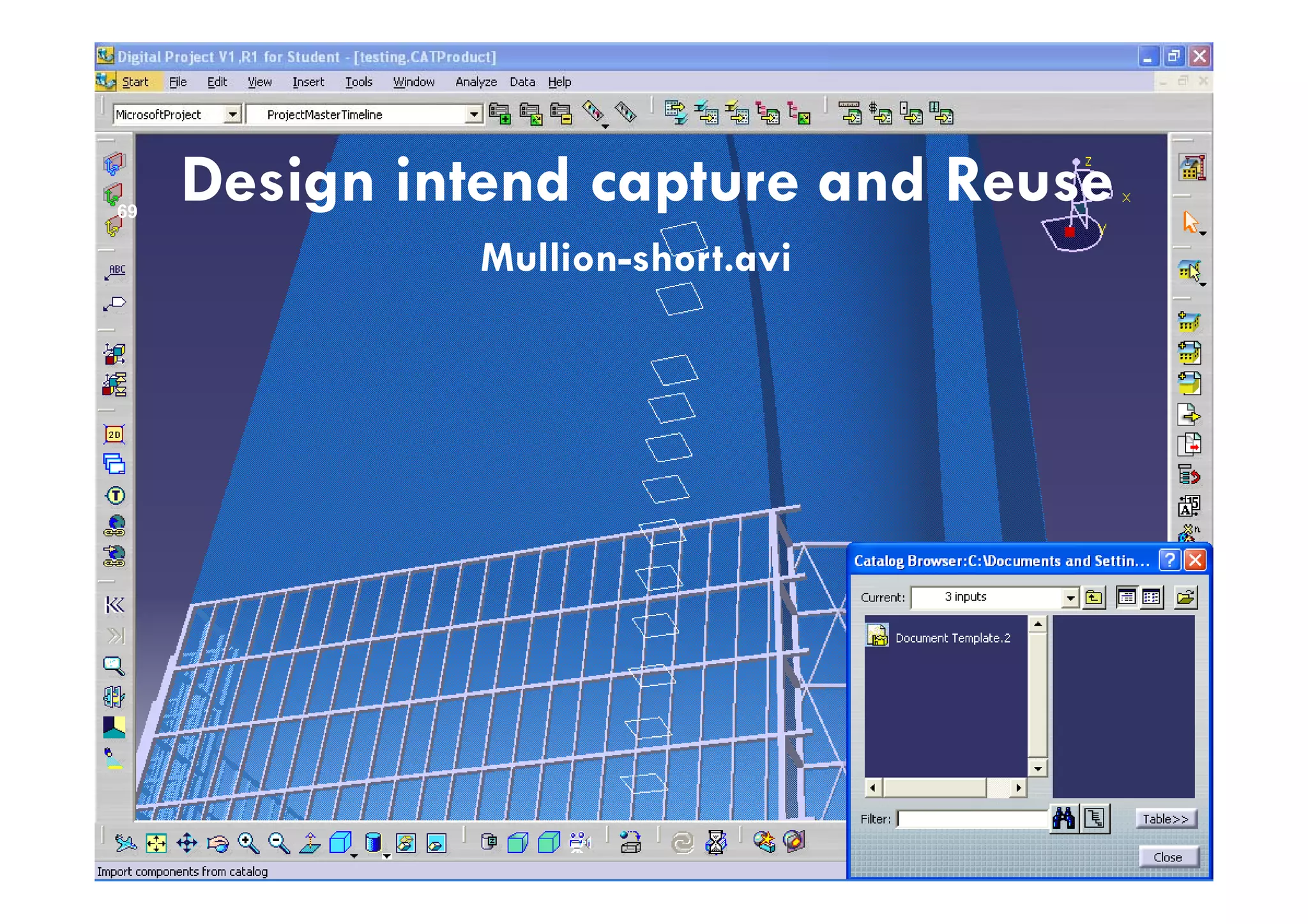The image size is (1308, 924).
Task: Click the Zoom In magnifier icon
Action: 248,844
